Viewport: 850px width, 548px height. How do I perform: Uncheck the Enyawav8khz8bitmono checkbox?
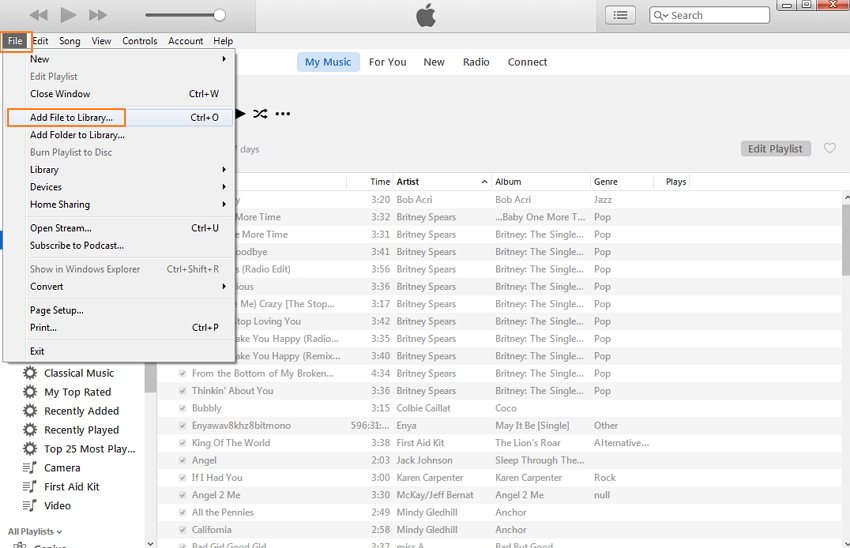[x=182, y=425]
